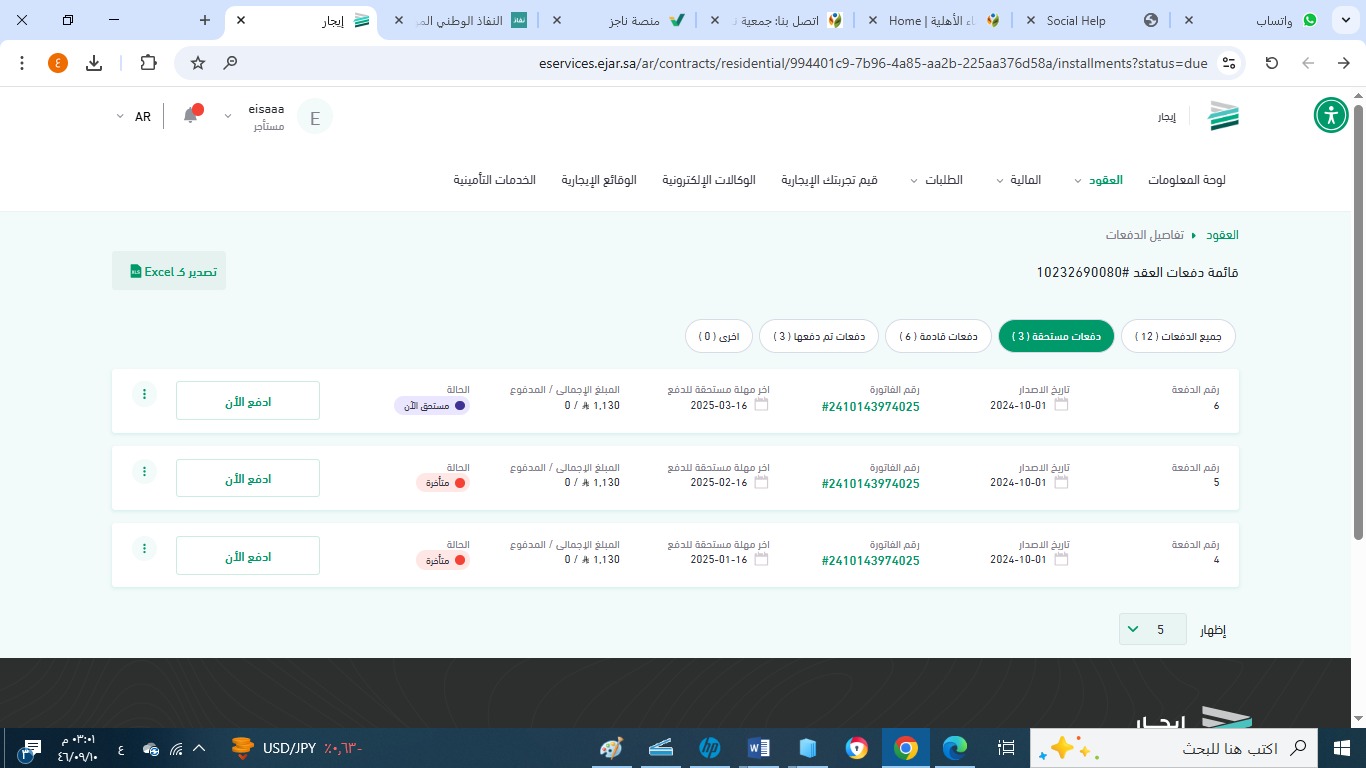This screenshot has width=1366, height=768.
Task: Open the accessibility options icon
Action: [x=1331, y=115]
